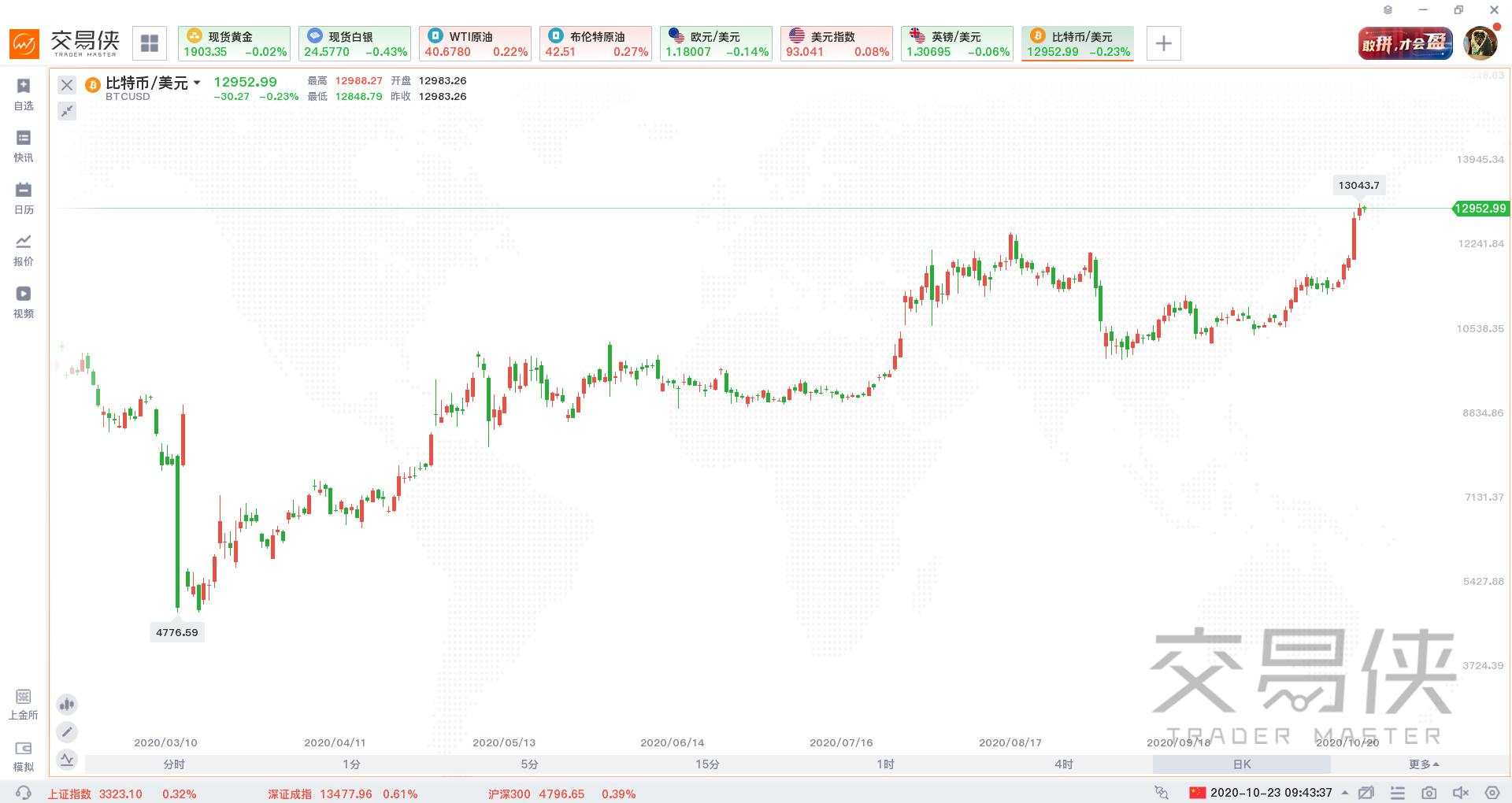Click the grid layout icon beside the logo

tap(150, 43)
